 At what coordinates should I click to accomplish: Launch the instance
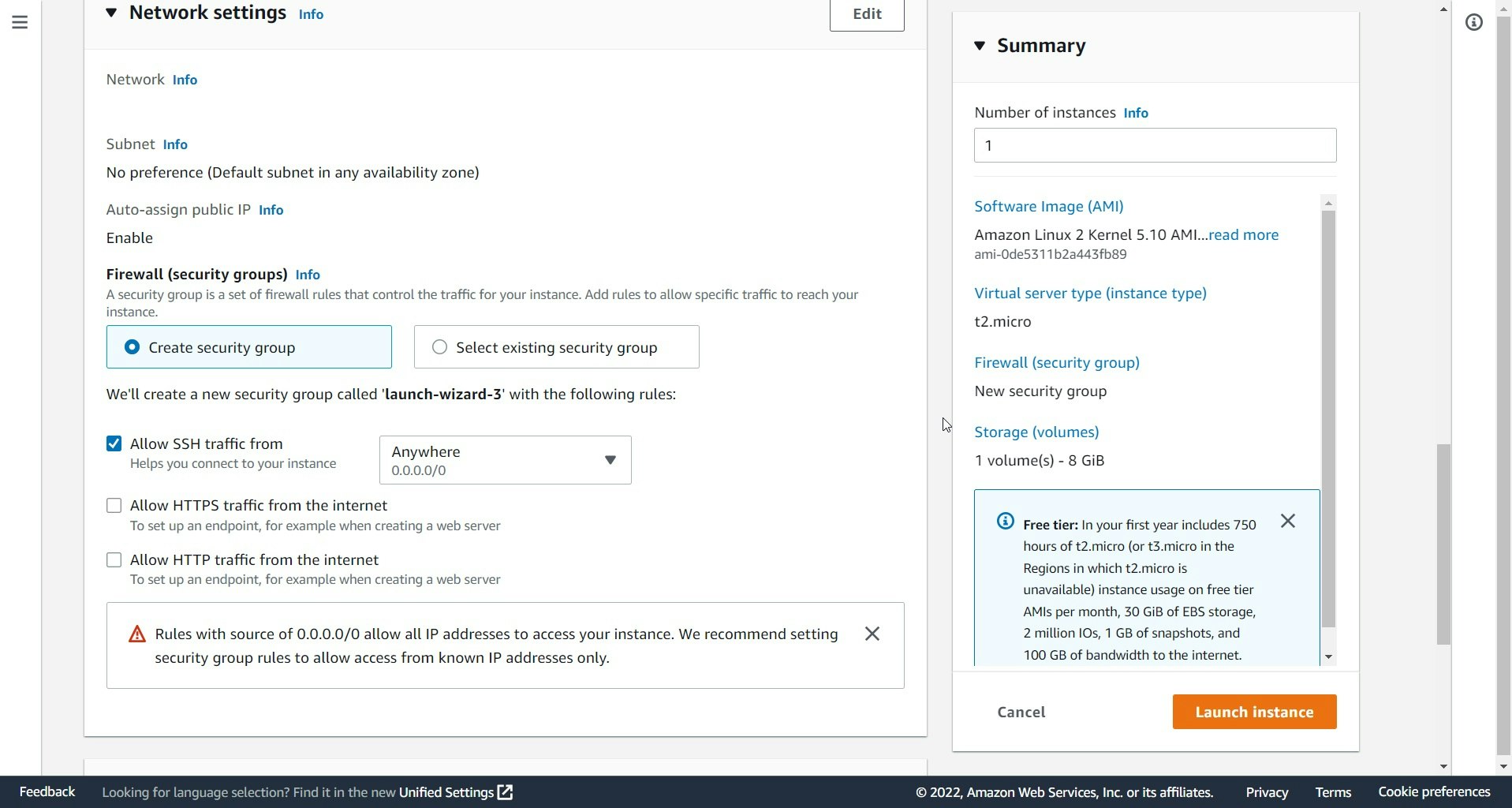click(x=1253, y=711)
